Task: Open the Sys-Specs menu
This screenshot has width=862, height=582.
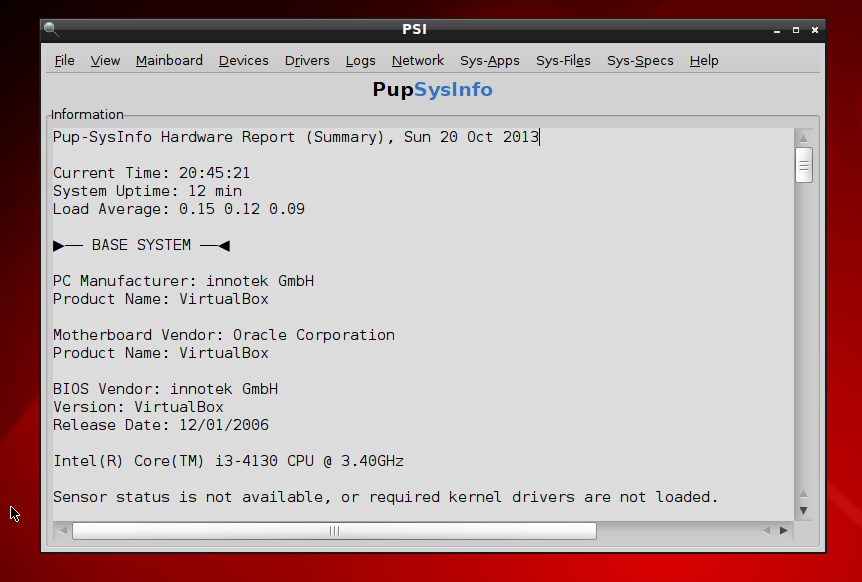Action: [x=640, y=60]
